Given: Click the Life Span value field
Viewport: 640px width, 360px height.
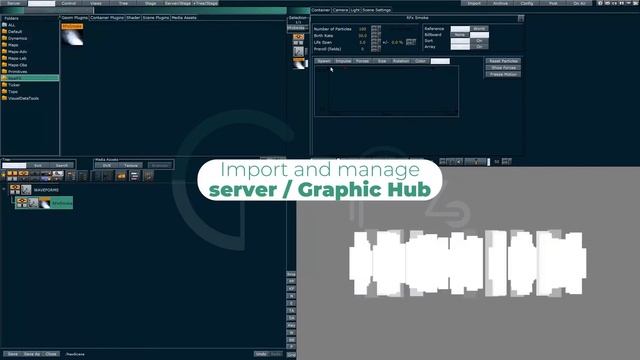Looking at the screenshot, I should (x=362, y=42).
